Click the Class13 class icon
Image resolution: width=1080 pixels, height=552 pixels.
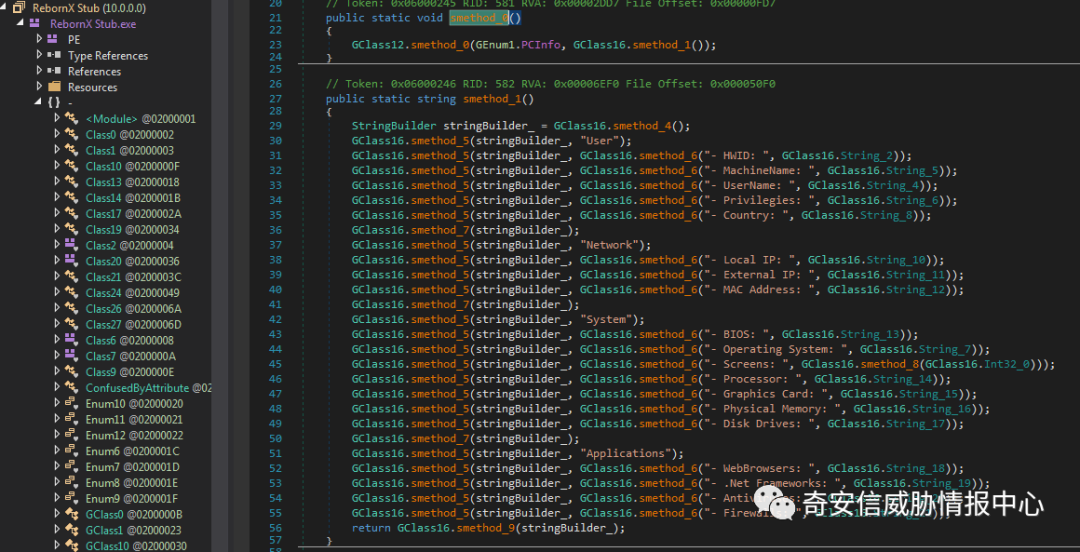(x=71, y=182)
